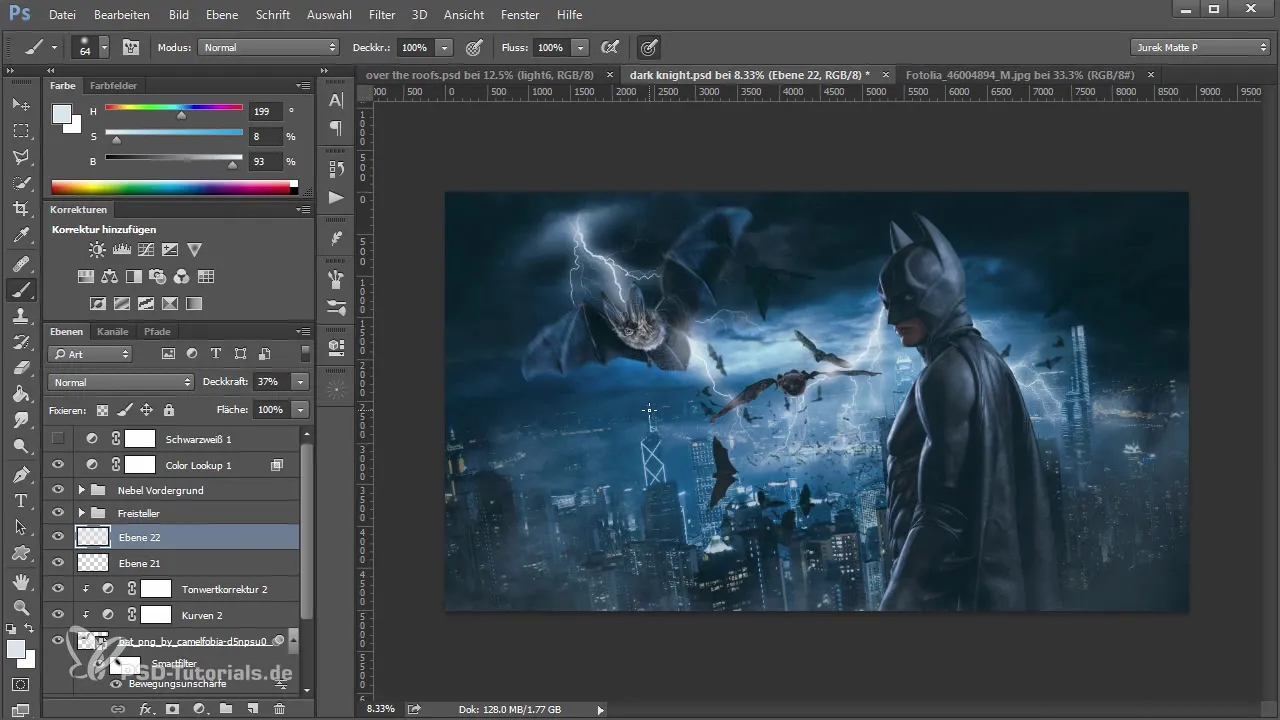This screenshot has width=1280, height=720.
Task: Select the Hand tool
Action: pyautogui.click(x=20, y=581)
